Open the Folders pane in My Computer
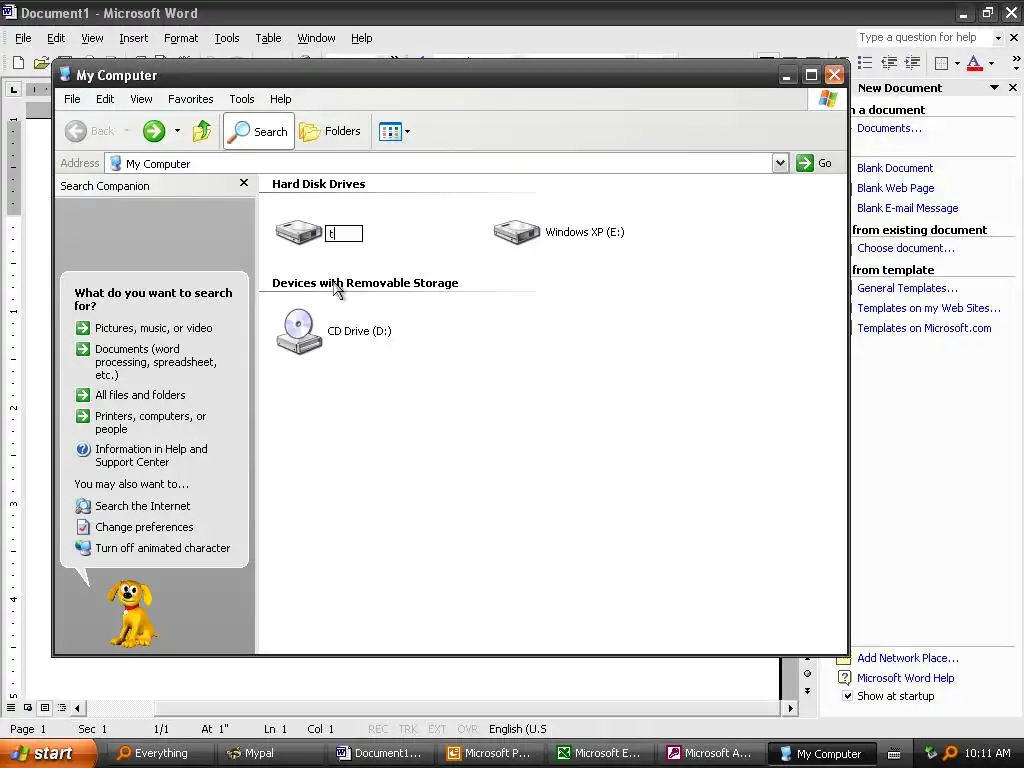 point(330,131)
